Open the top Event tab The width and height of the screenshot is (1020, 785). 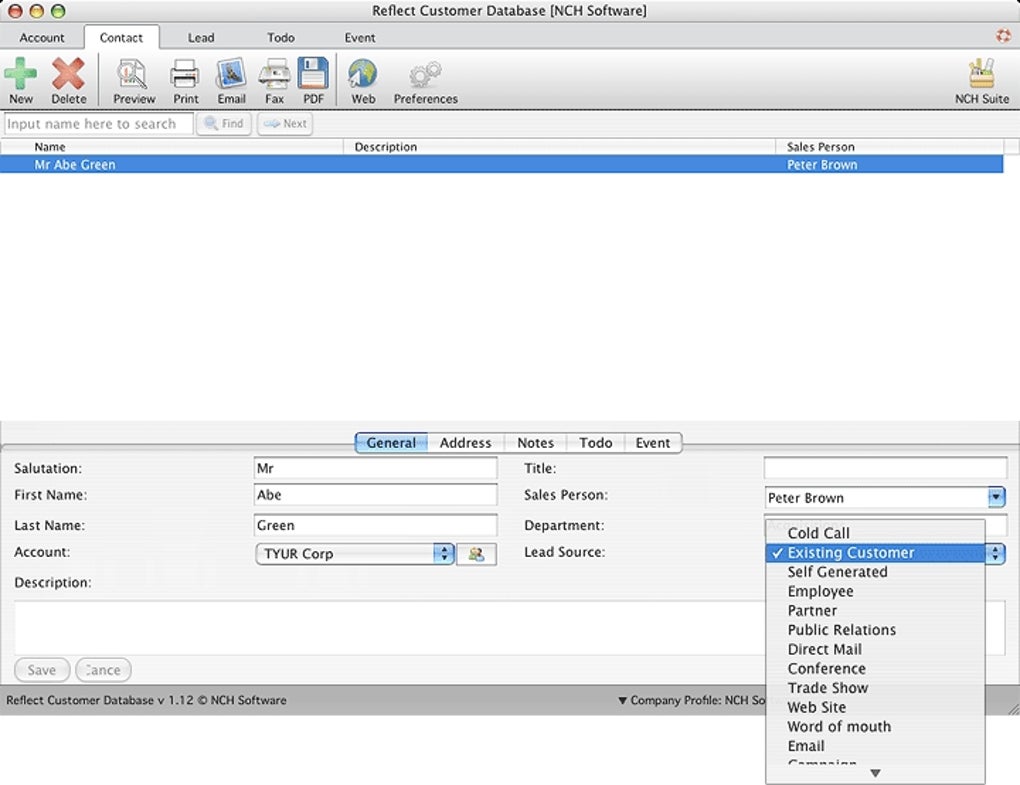(360, 38)
